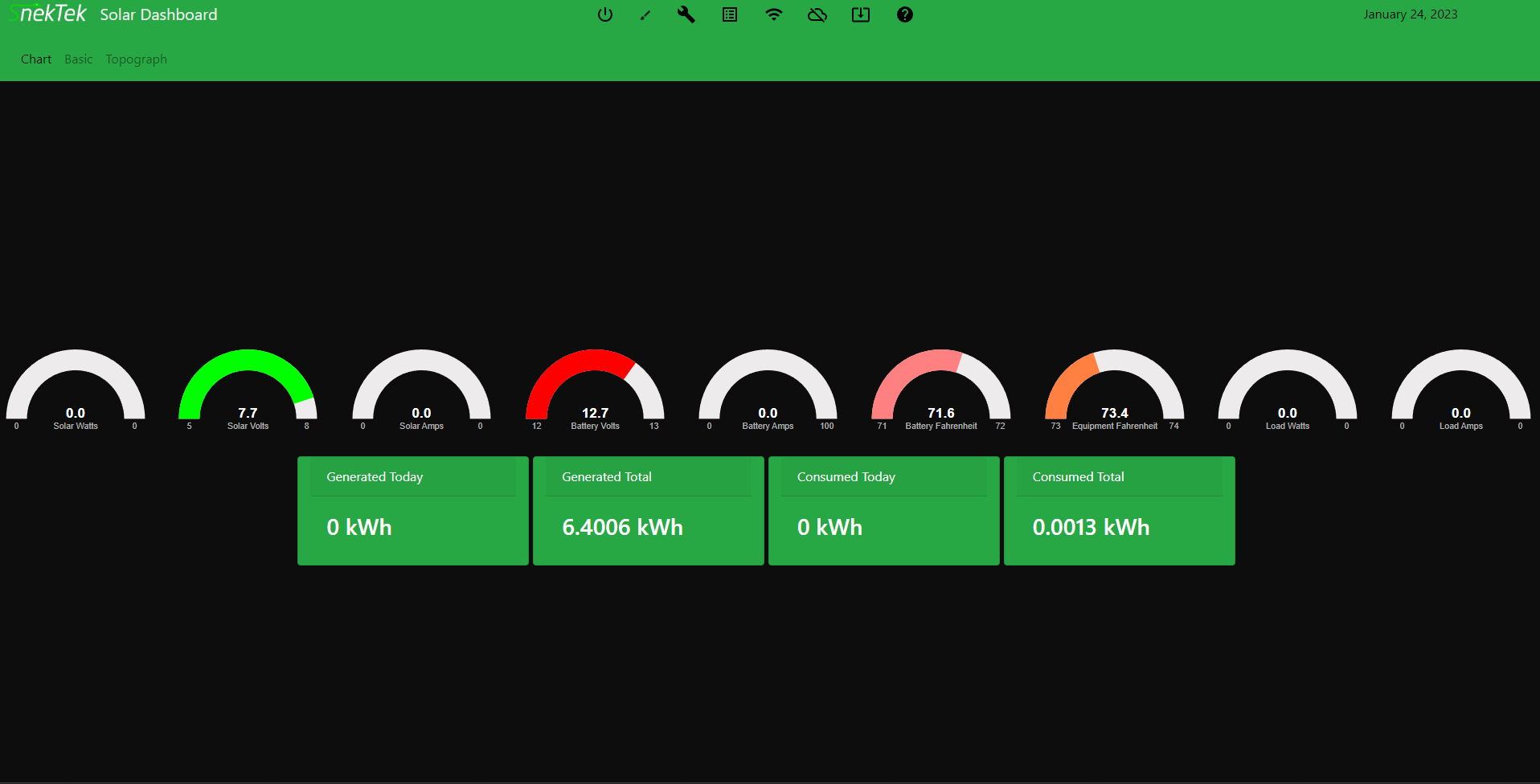The image size is (1540, 784).
Task: Click the Battery Volts gauge
Action: [x=595, y=390]
